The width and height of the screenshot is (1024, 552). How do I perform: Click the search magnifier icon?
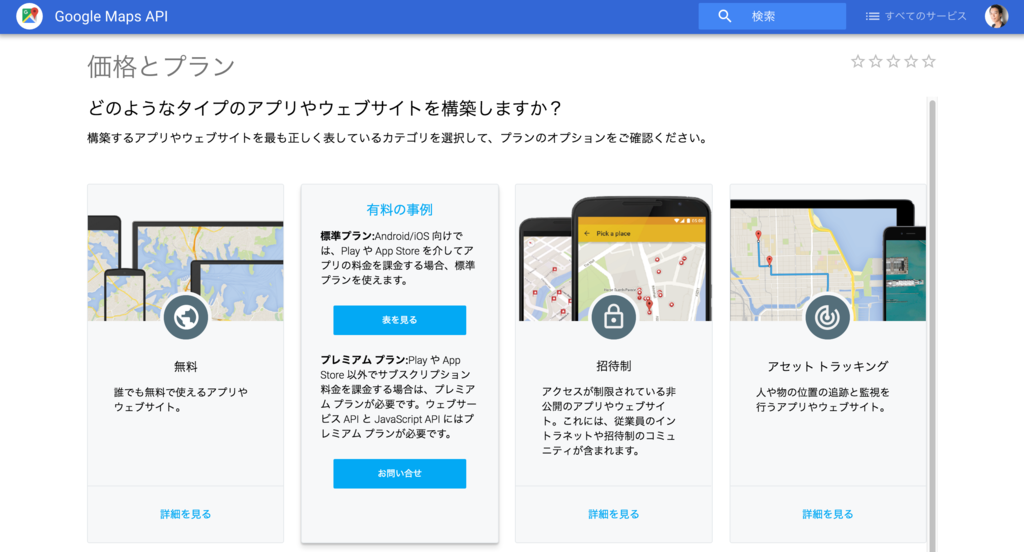click(x=724, y=16)
